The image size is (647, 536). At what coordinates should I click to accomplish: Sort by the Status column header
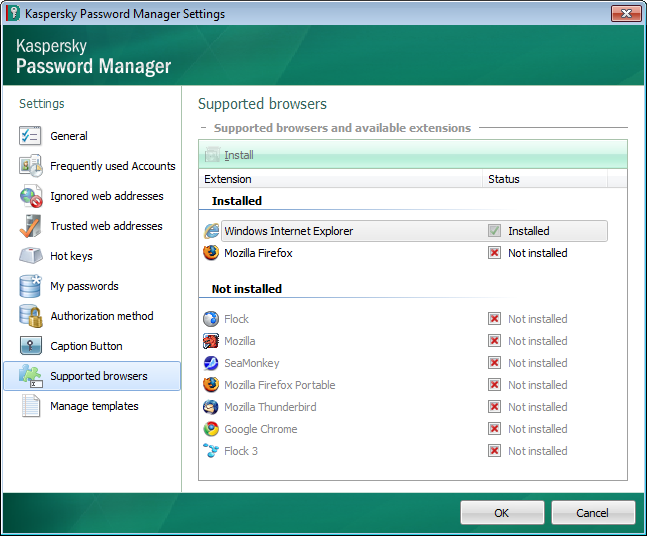545,179
